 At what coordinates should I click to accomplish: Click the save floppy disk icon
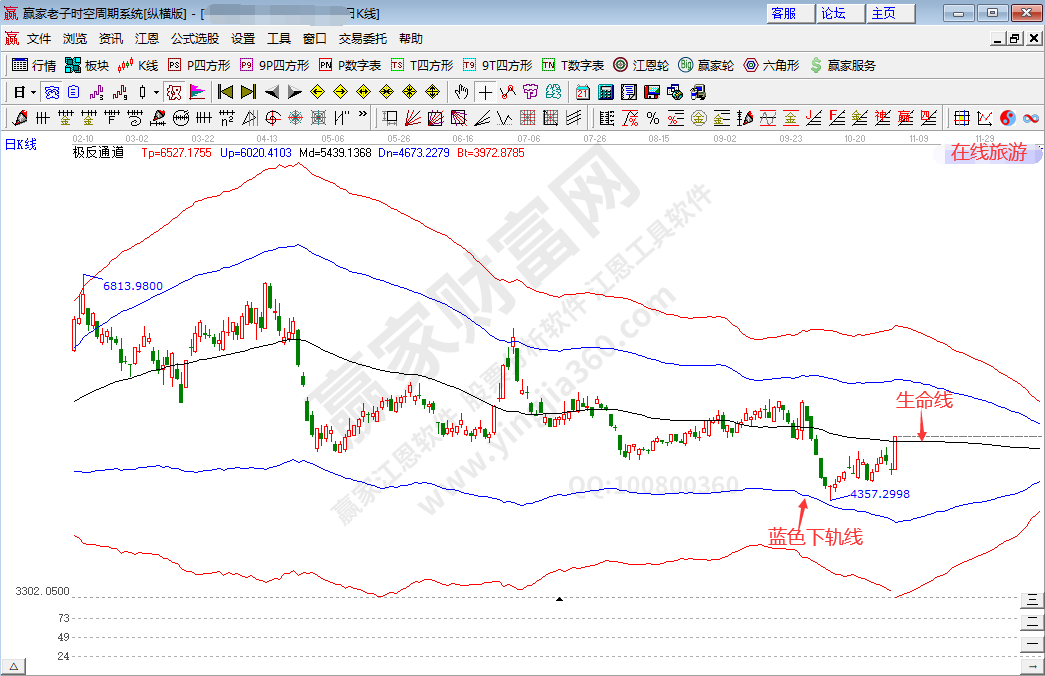(651, 92)
